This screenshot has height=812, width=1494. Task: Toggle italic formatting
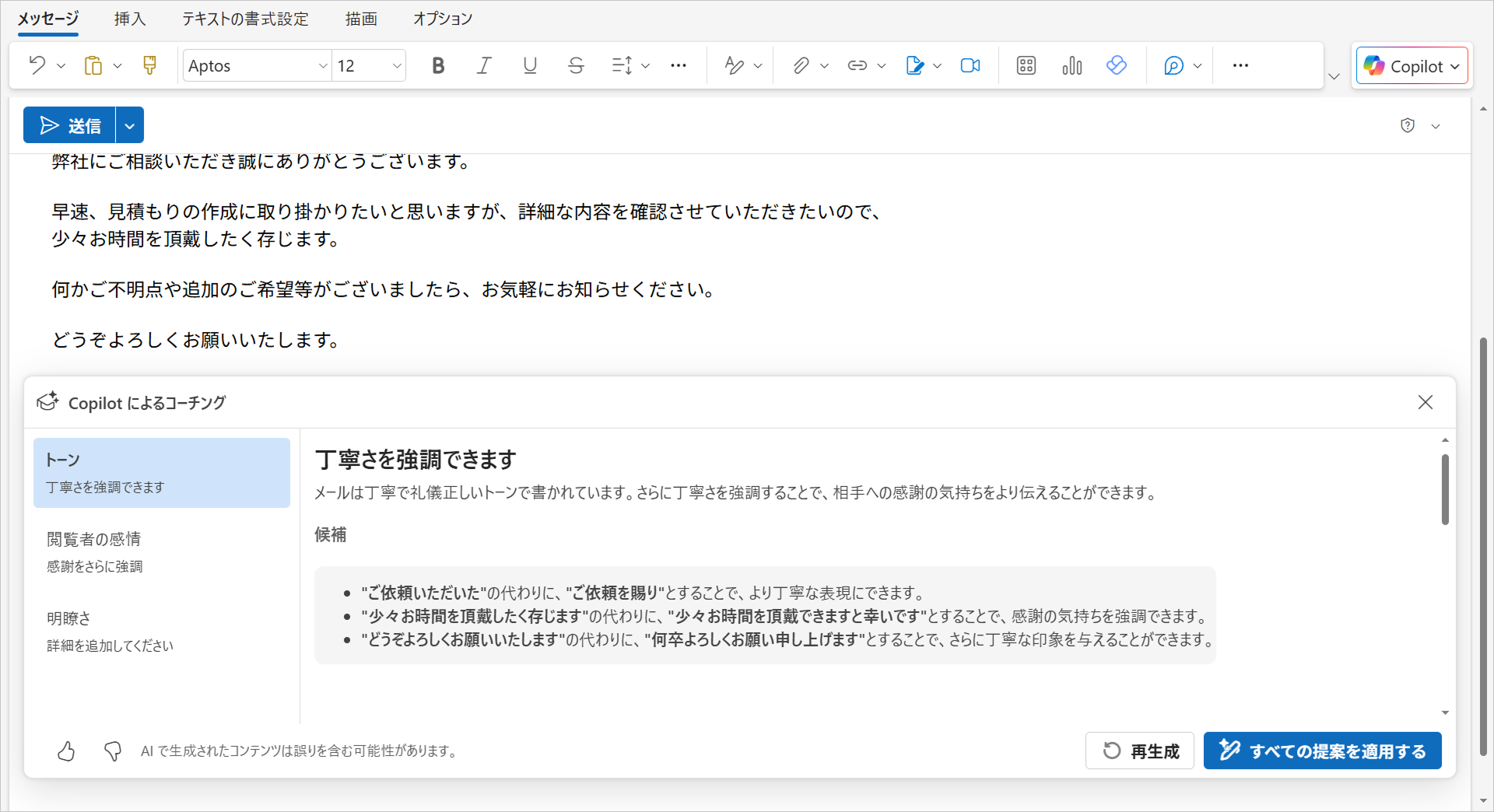484,65
